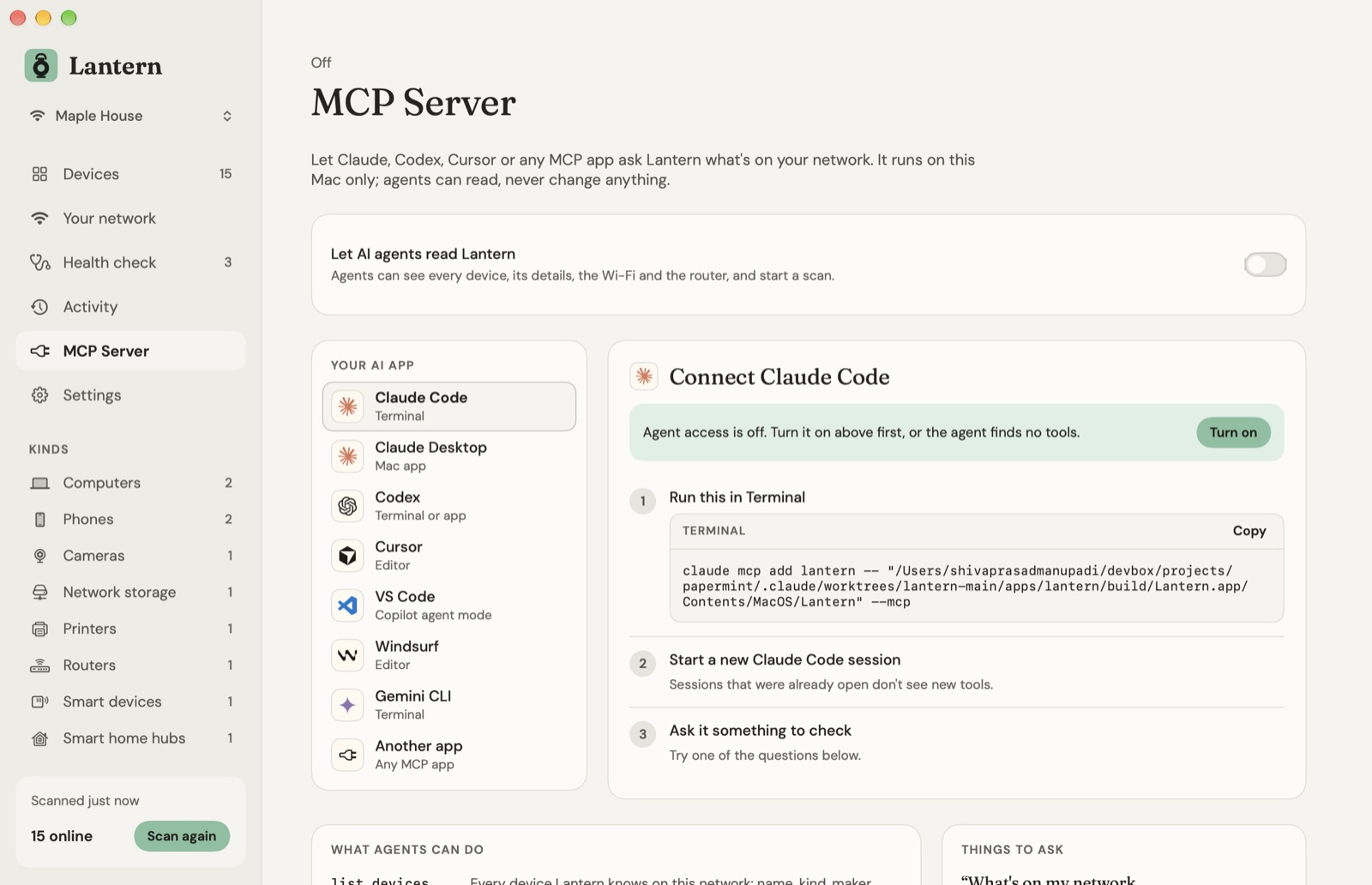Viewport: 1372px width, 885px height.
Task: Click the Activity clock icon
Action: tap(39, 307)
